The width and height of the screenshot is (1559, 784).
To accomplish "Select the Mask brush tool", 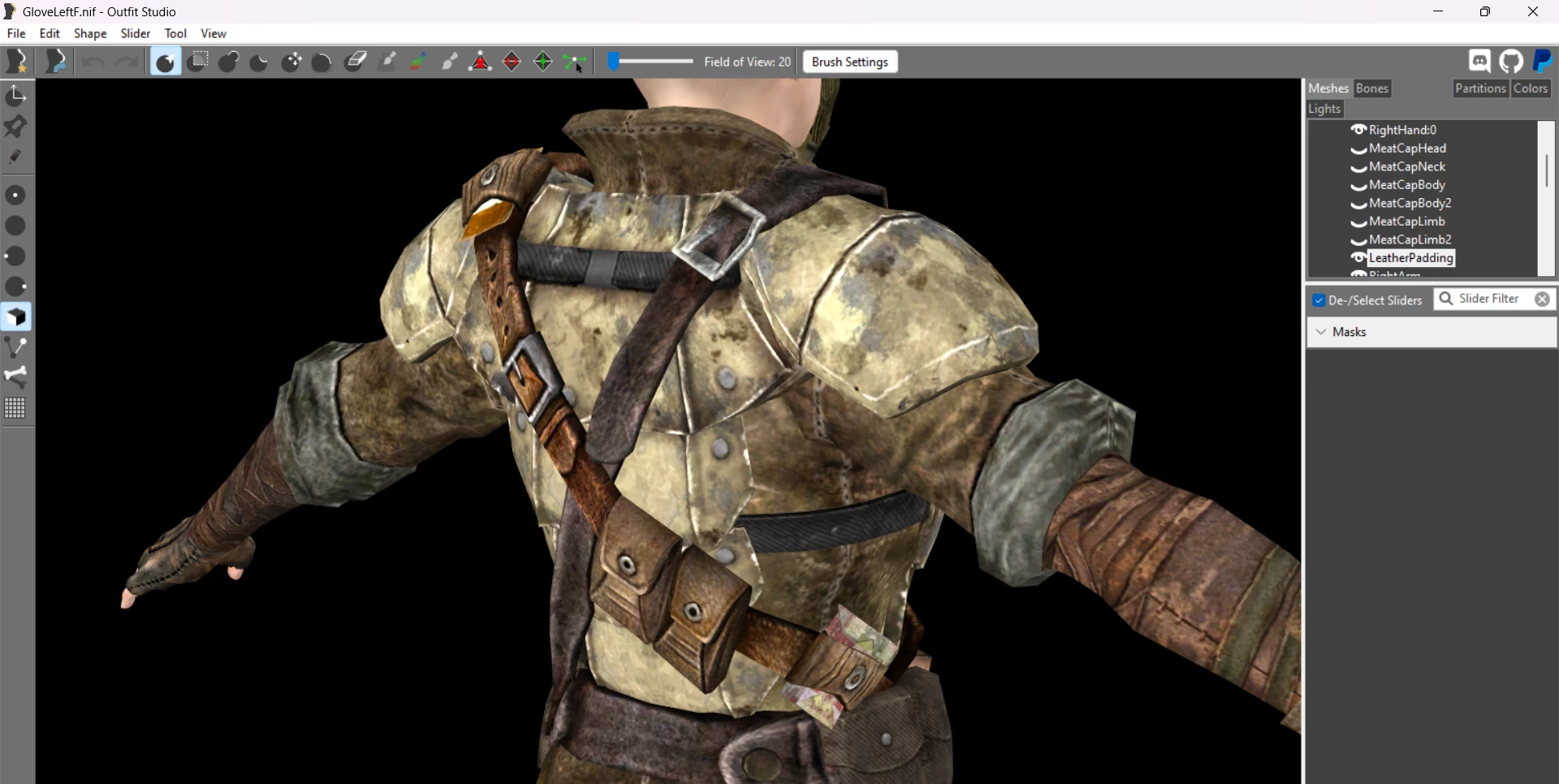I will (x=197, y=62).
